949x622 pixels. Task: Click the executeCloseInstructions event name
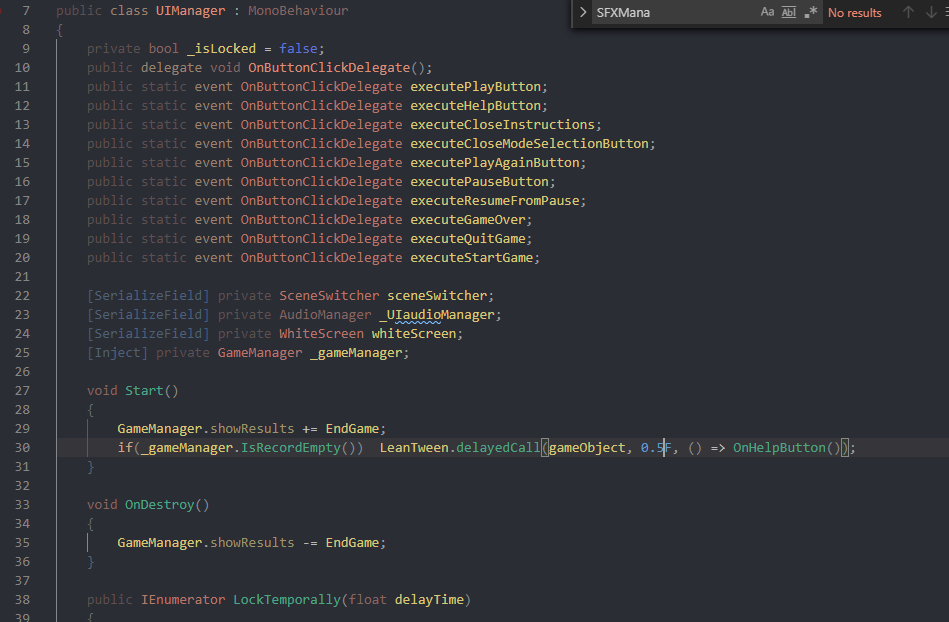502,125
